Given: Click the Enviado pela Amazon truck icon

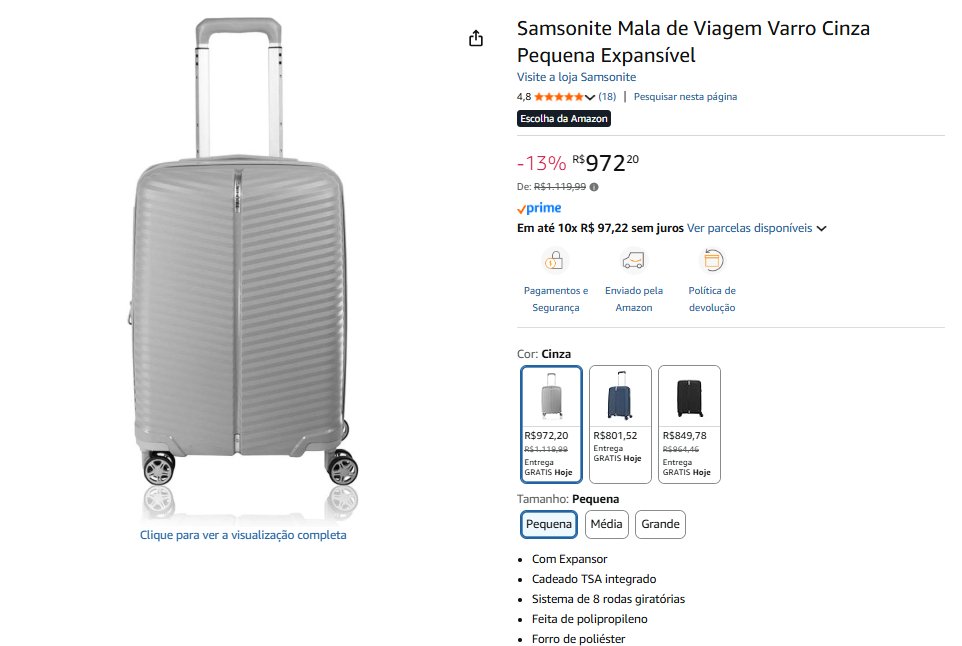Looking at the screenshot, I should (x=633, y=261).
